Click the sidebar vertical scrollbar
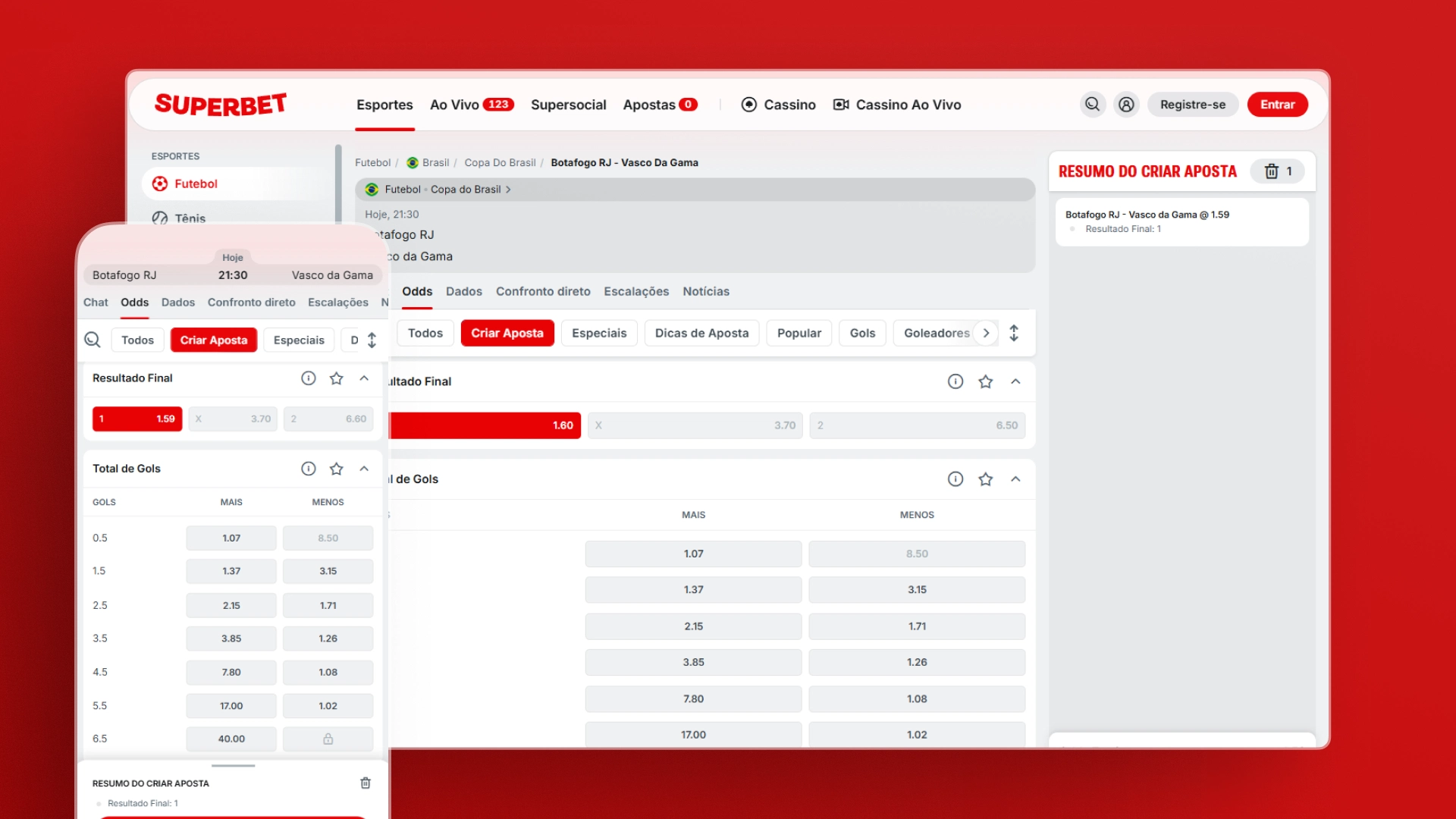This screenshot has height=819, width=1456. [x=338, y=184]
